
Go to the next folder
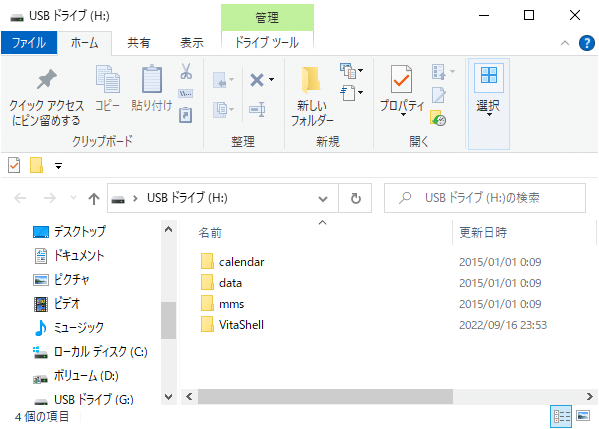click(50, 198)
